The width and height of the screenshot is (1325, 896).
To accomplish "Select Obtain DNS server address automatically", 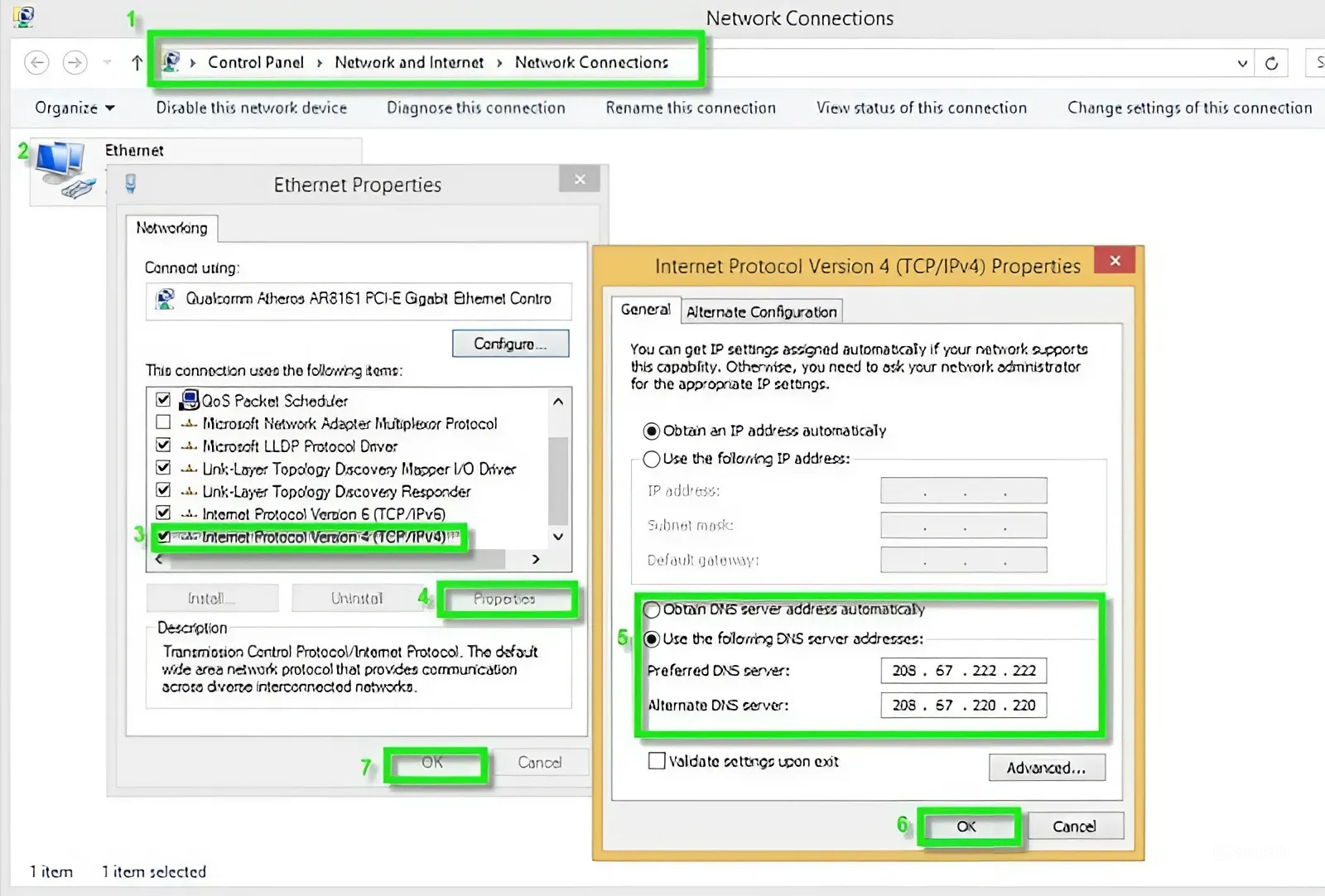I will (652, 609).
